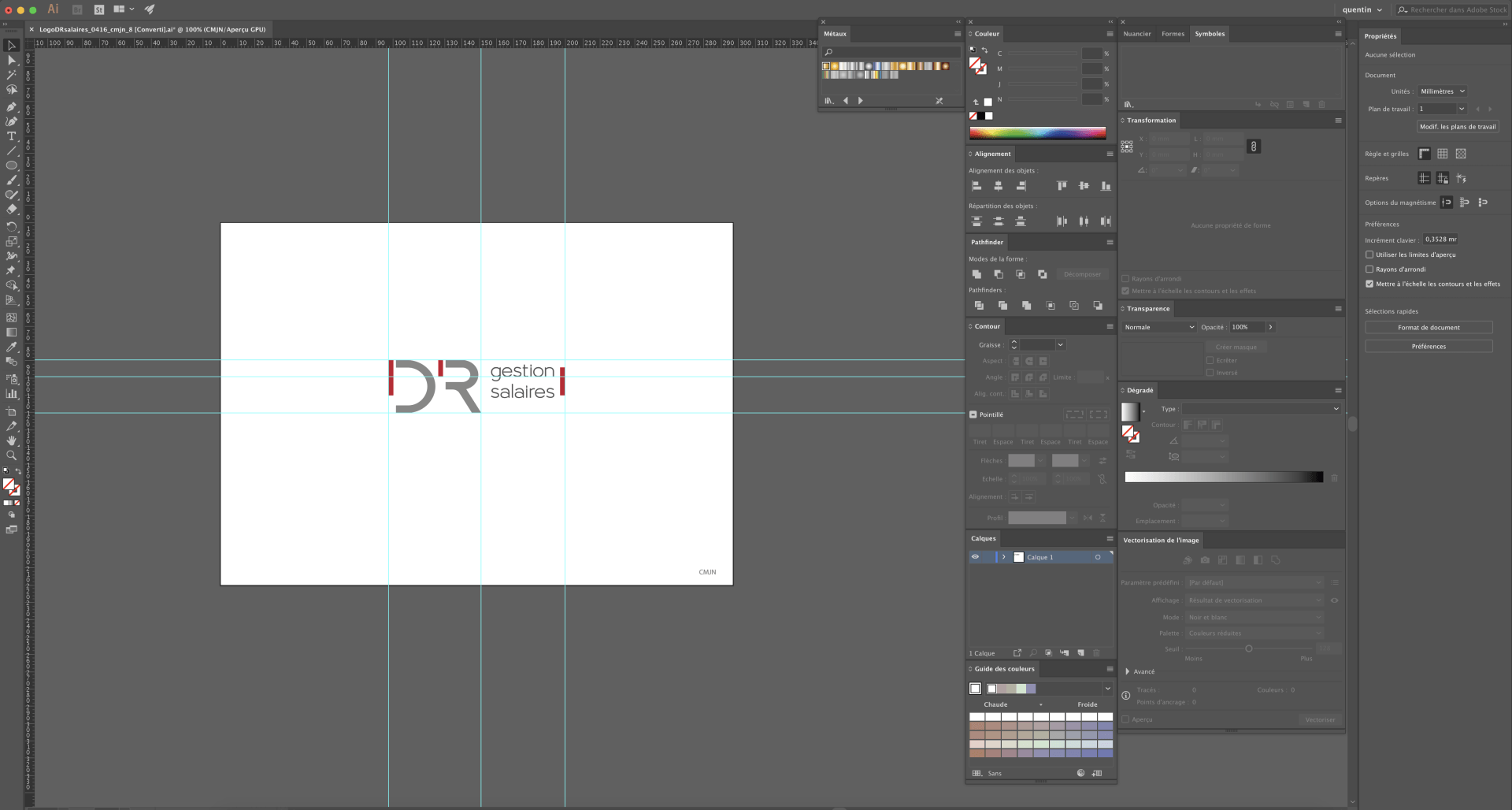Grab the Zoom tool
Screen dimensions: 1512x810
pos(12,455)
